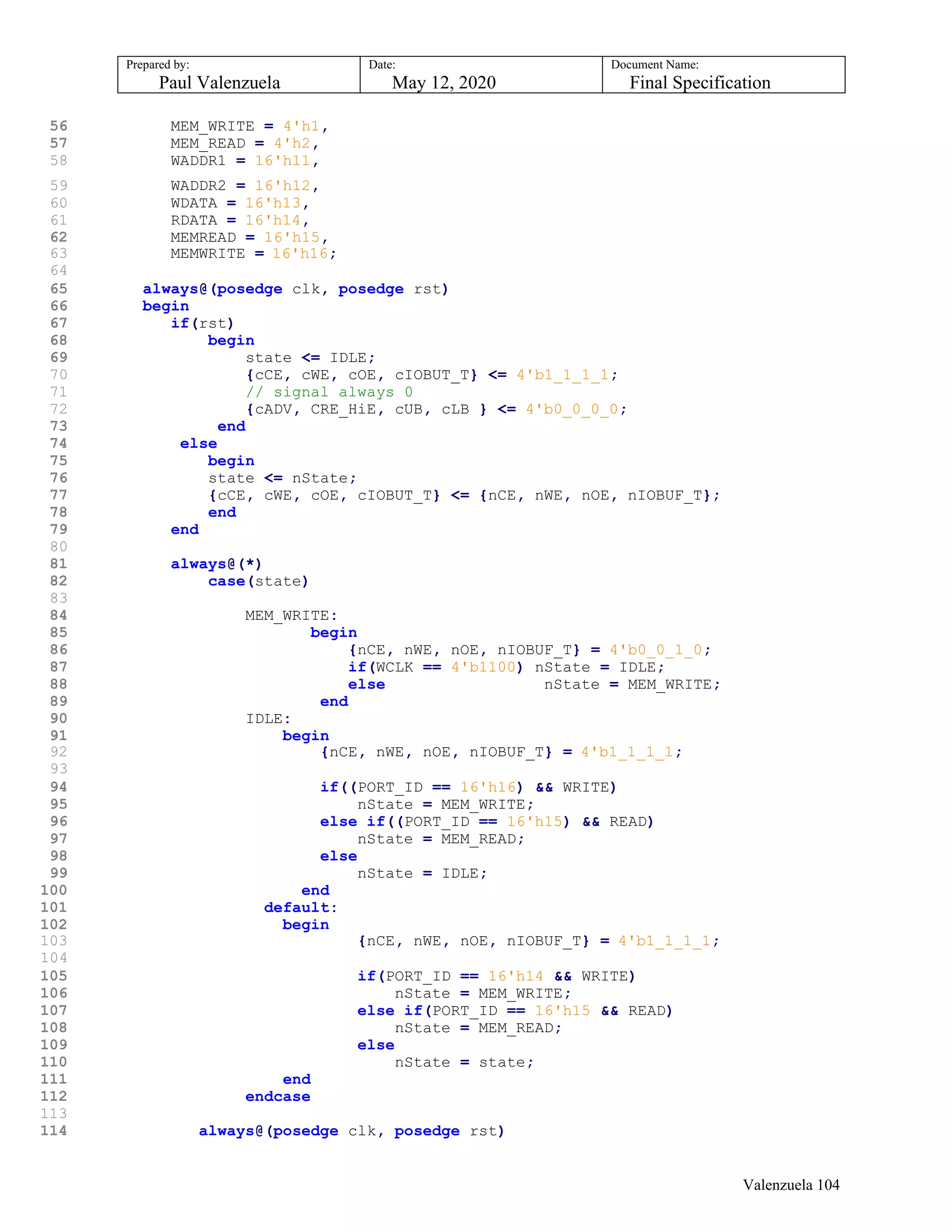This screenshot has width=952, height=1232.
Task: Click line 114 always@(posedge clk, posedge rst)
Action: click(351, 1131)
